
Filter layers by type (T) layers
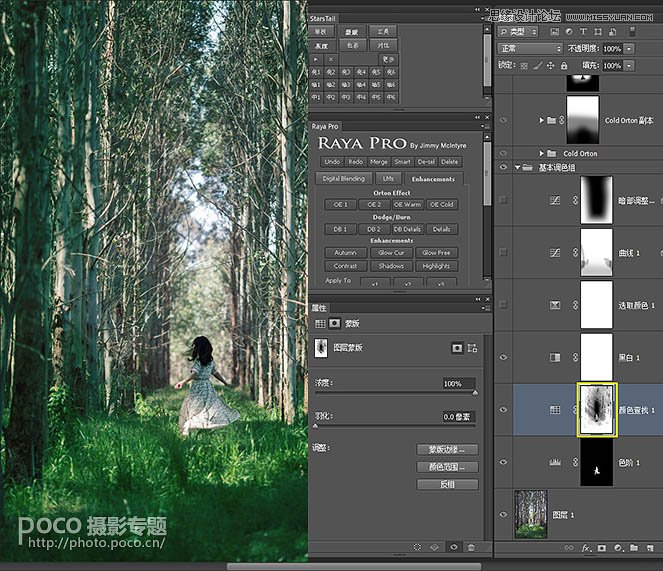583,32
